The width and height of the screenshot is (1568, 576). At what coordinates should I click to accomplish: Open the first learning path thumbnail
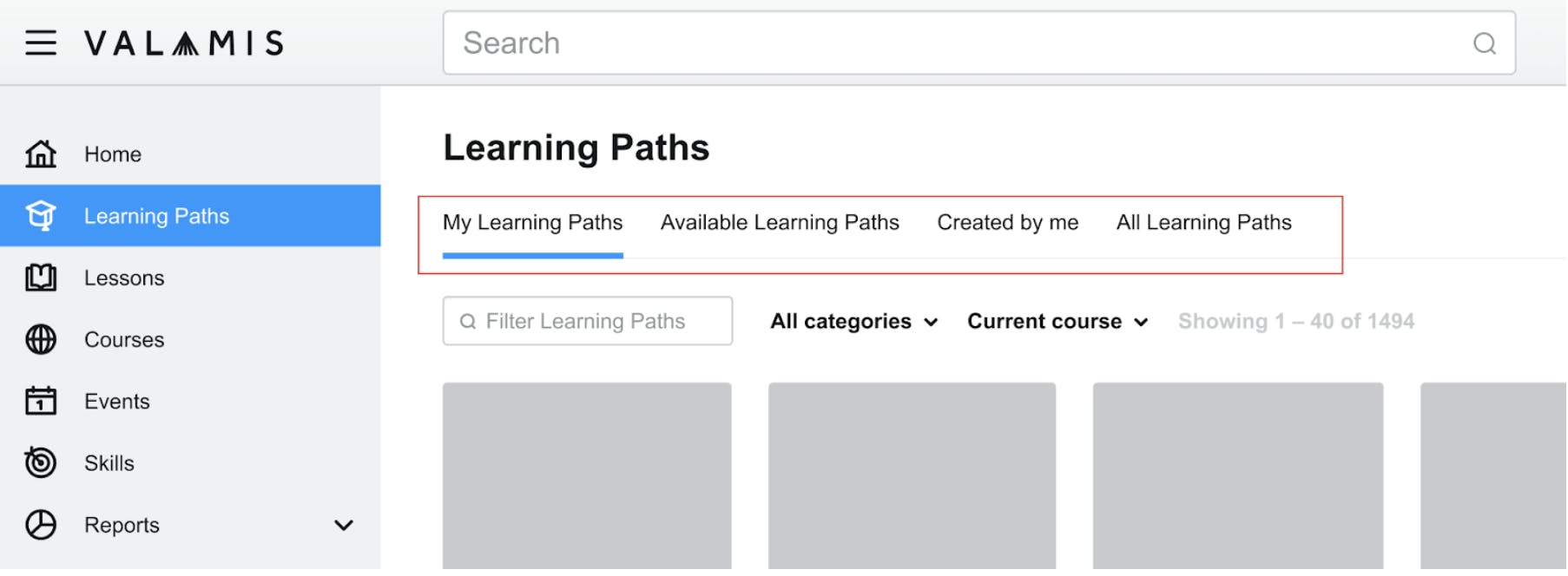click(587, 477)
